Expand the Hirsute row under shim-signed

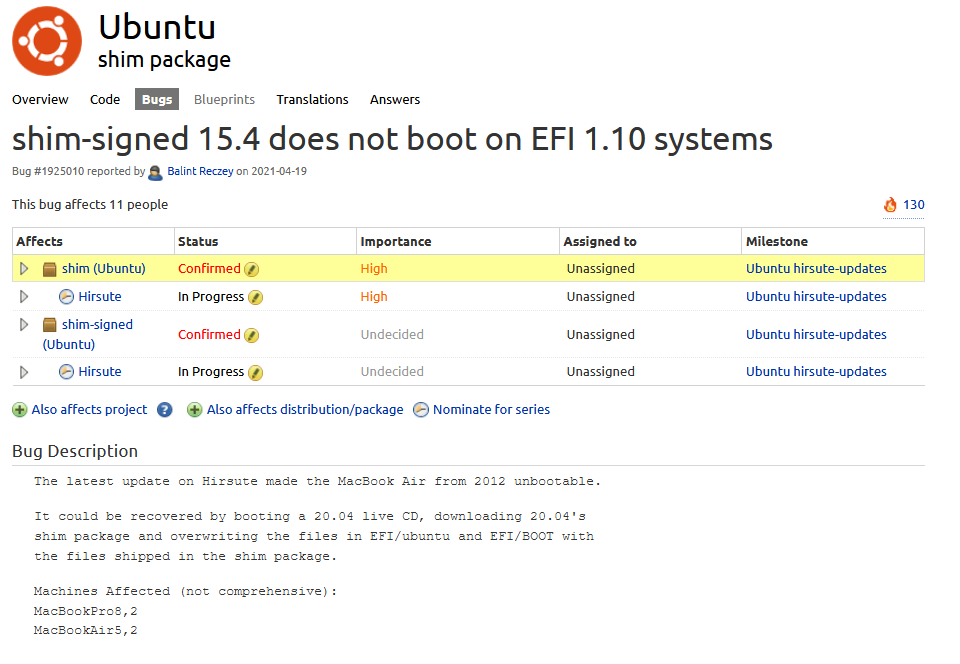(x=24, y=372)
